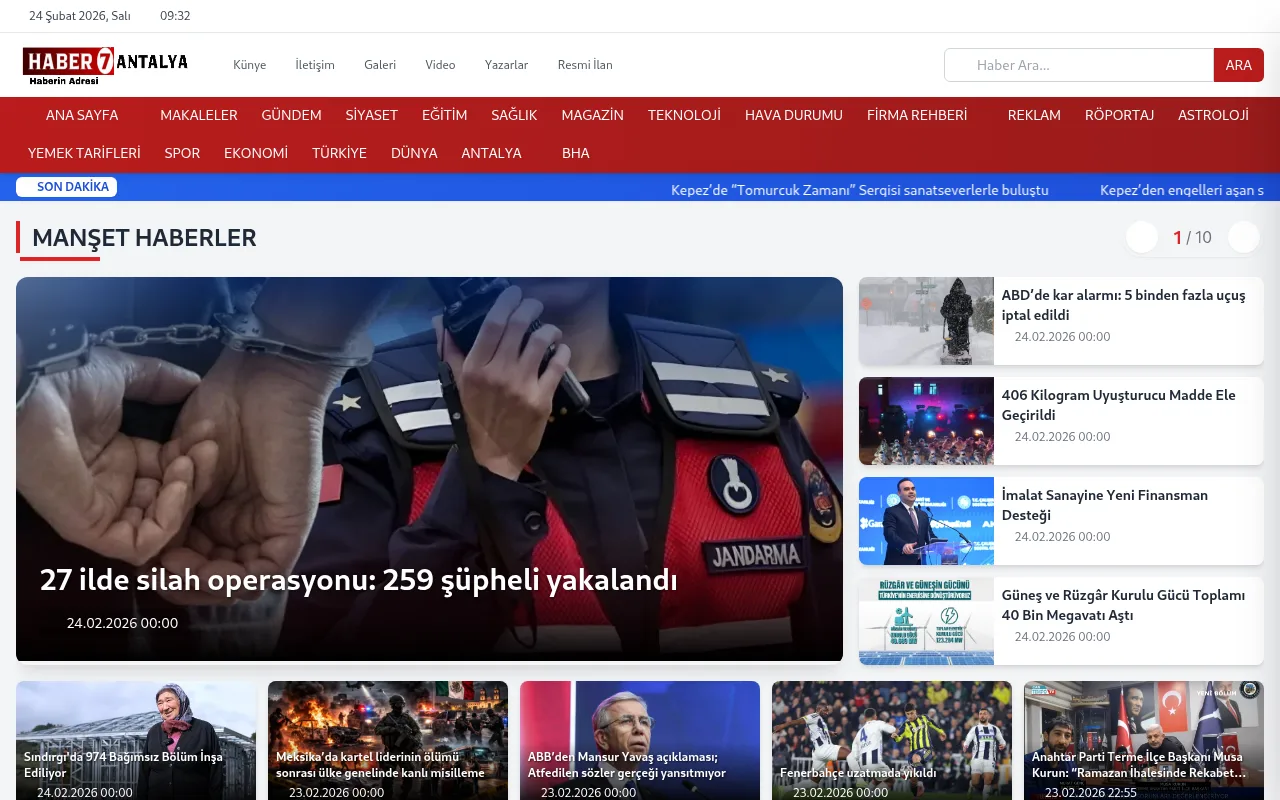Open the İletişim link
Image resolution: width=1280 pixels, height=800 pixels.
(314, 64)
